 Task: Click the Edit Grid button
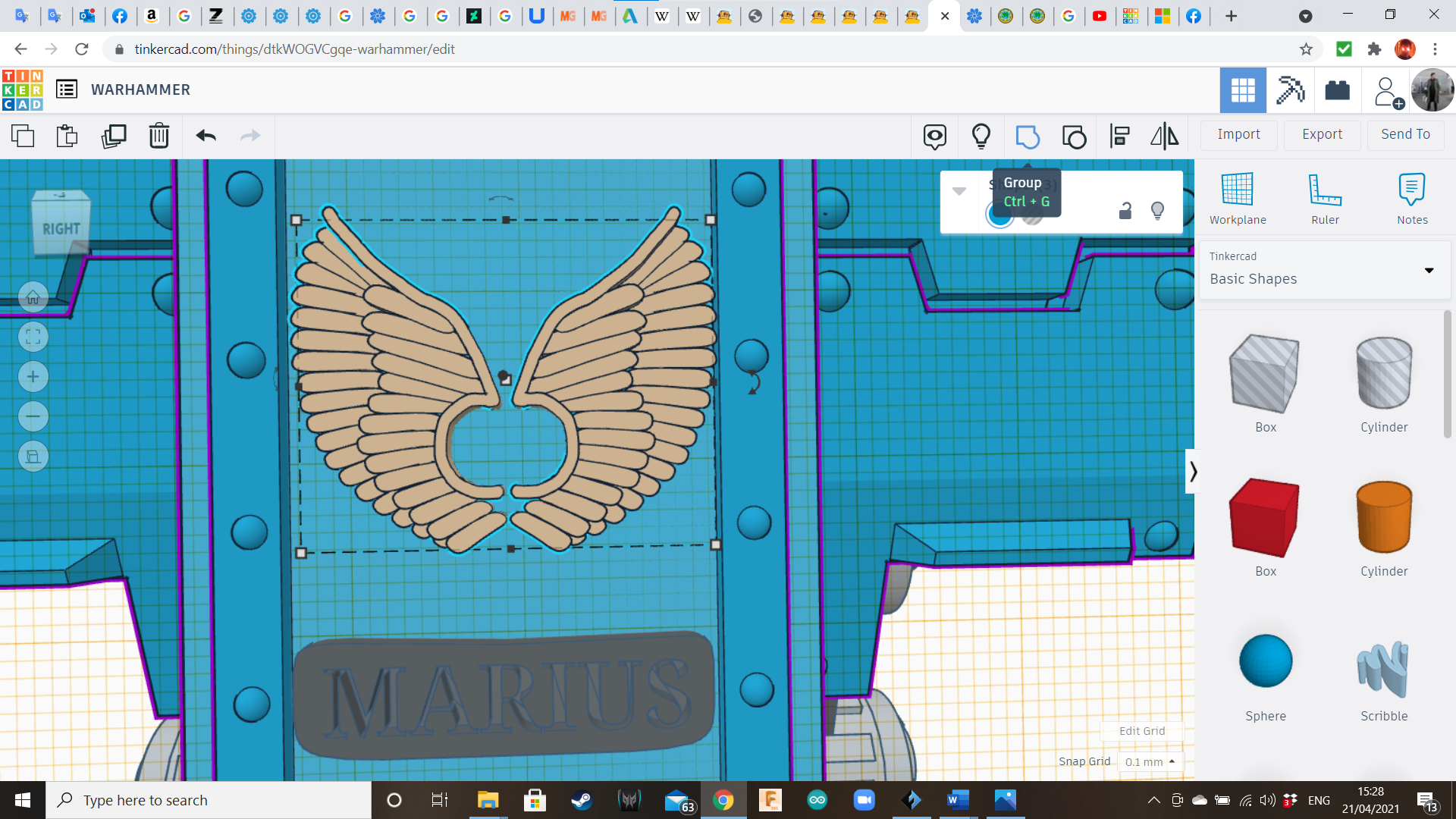point(1141,731)
